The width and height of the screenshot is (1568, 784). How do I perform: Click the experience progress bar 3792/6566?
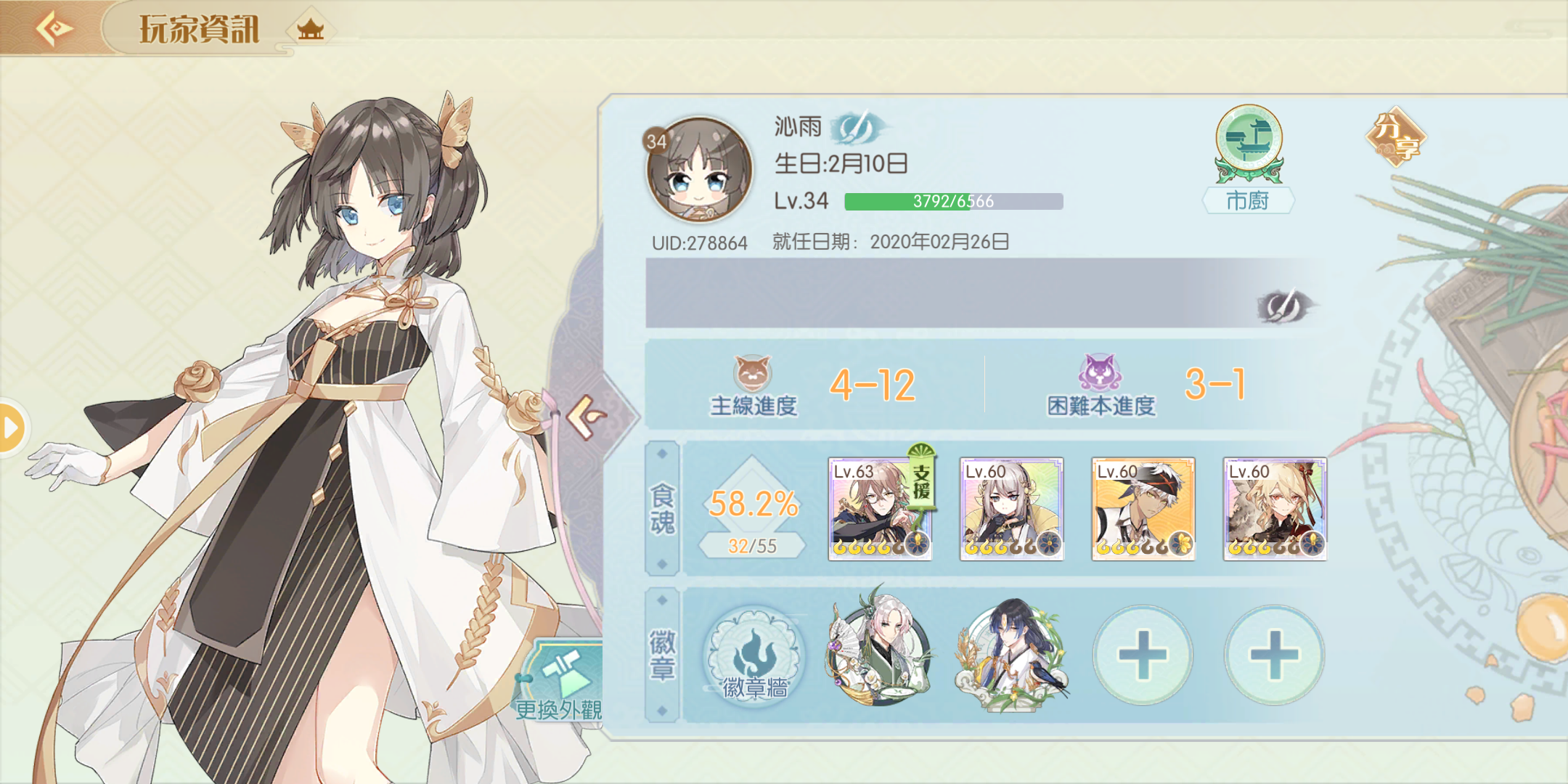click(954, 201)
